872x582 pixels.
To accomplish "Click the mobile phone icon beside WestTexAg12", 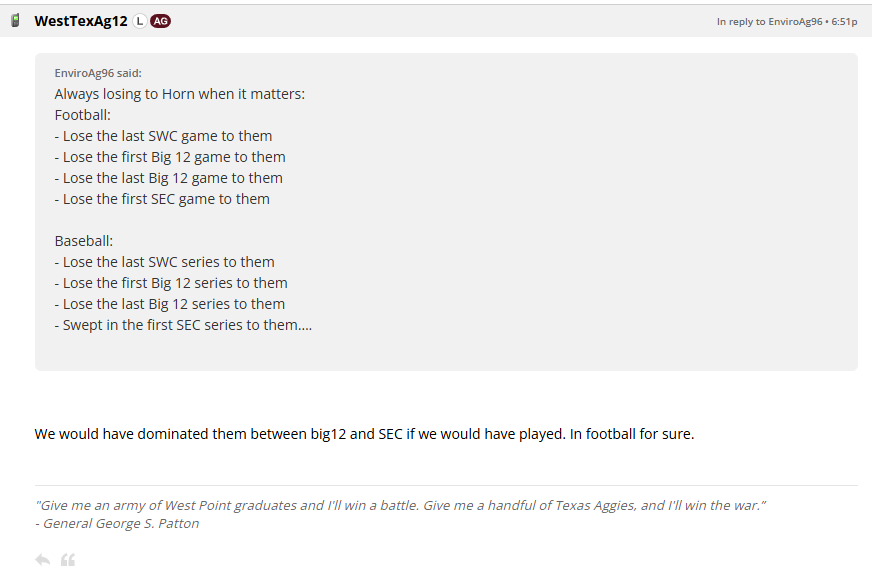I will click(16, 21).
